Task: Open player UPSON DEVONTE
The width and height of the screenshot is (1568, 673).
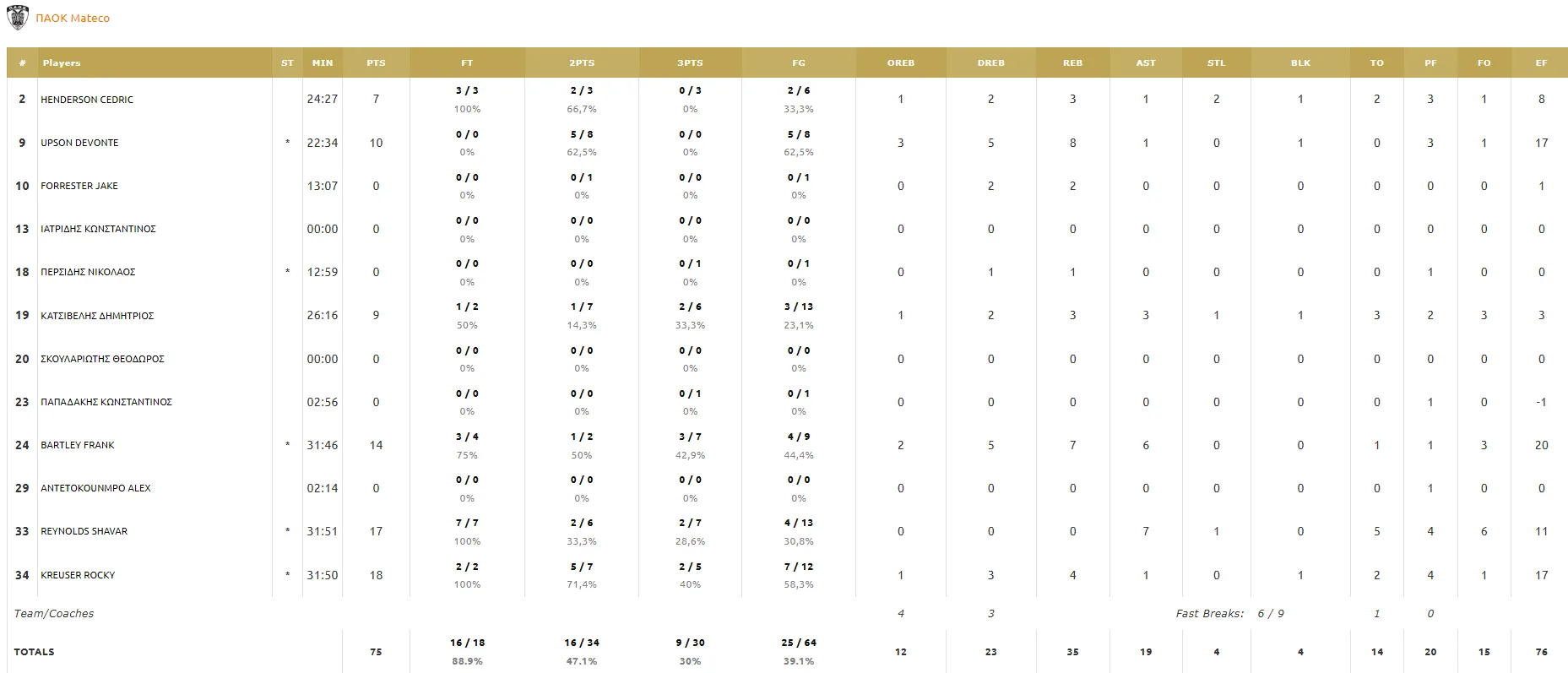Action: [x=79, y=143]
